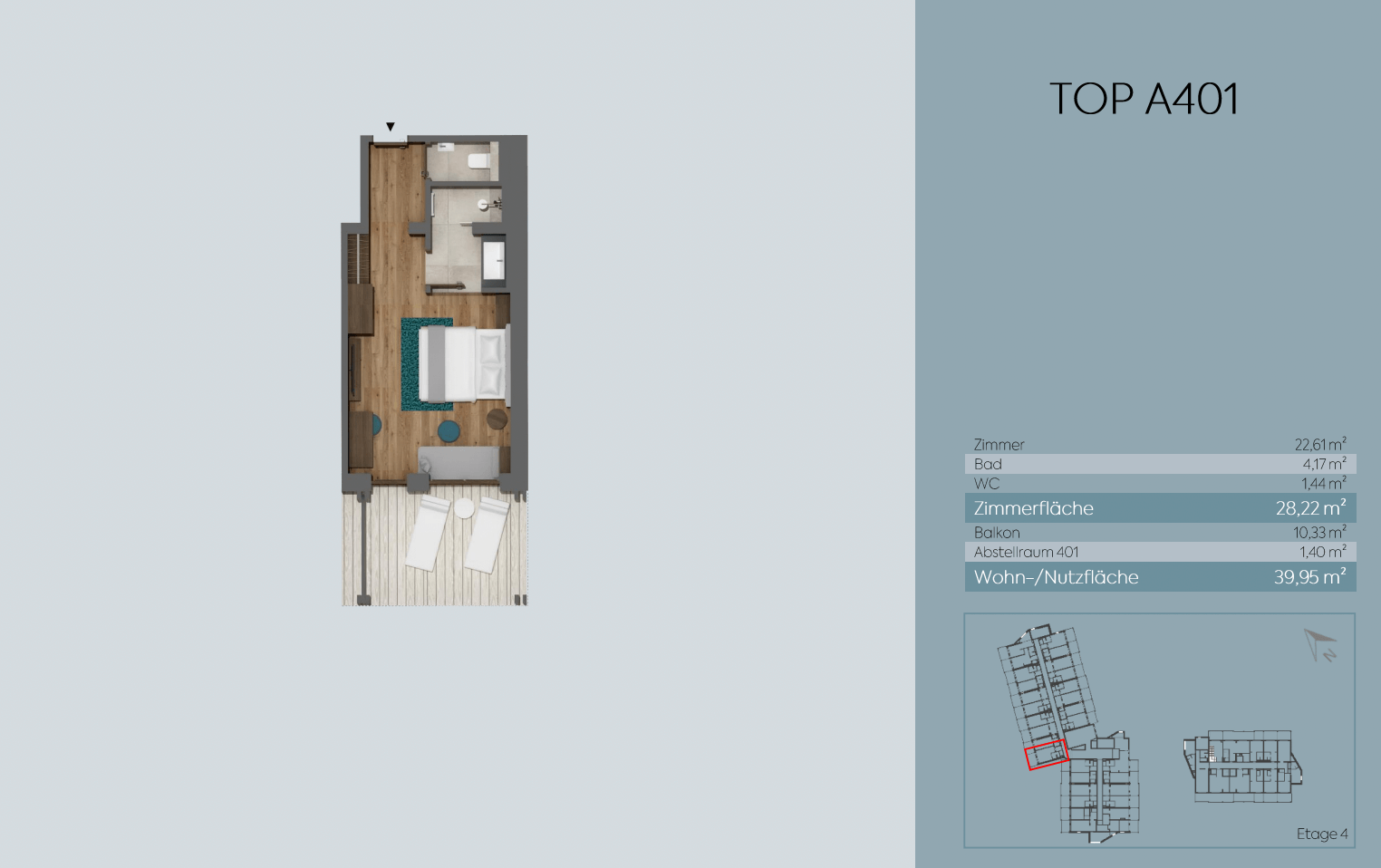The height and width of the screenshot is (868, 1381).
Task: Click the 39,95 m² total value
Action: click(1309, 577)
